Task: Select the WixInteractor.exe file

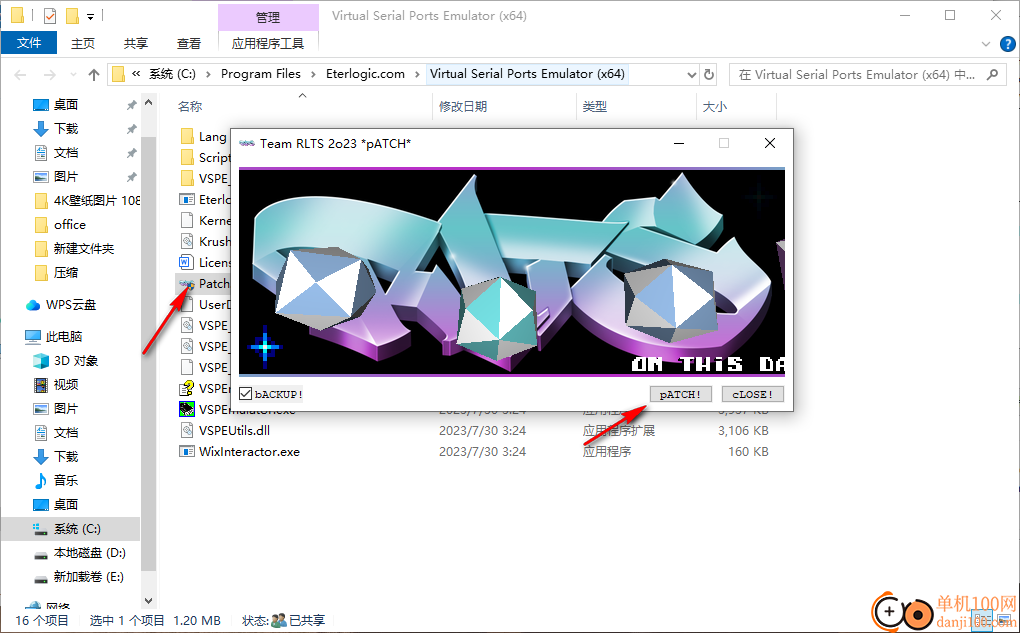Action: (x=249, y=451)
